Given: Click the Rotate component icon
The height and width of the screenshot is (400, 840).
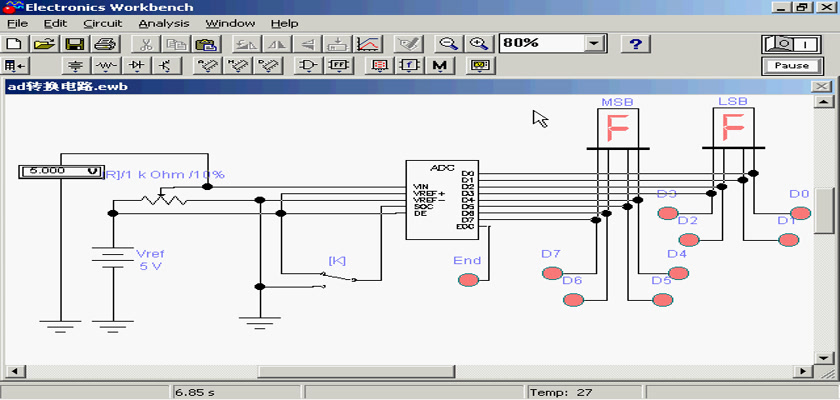Looking at the screenshot, I should [x=246, y=44].
